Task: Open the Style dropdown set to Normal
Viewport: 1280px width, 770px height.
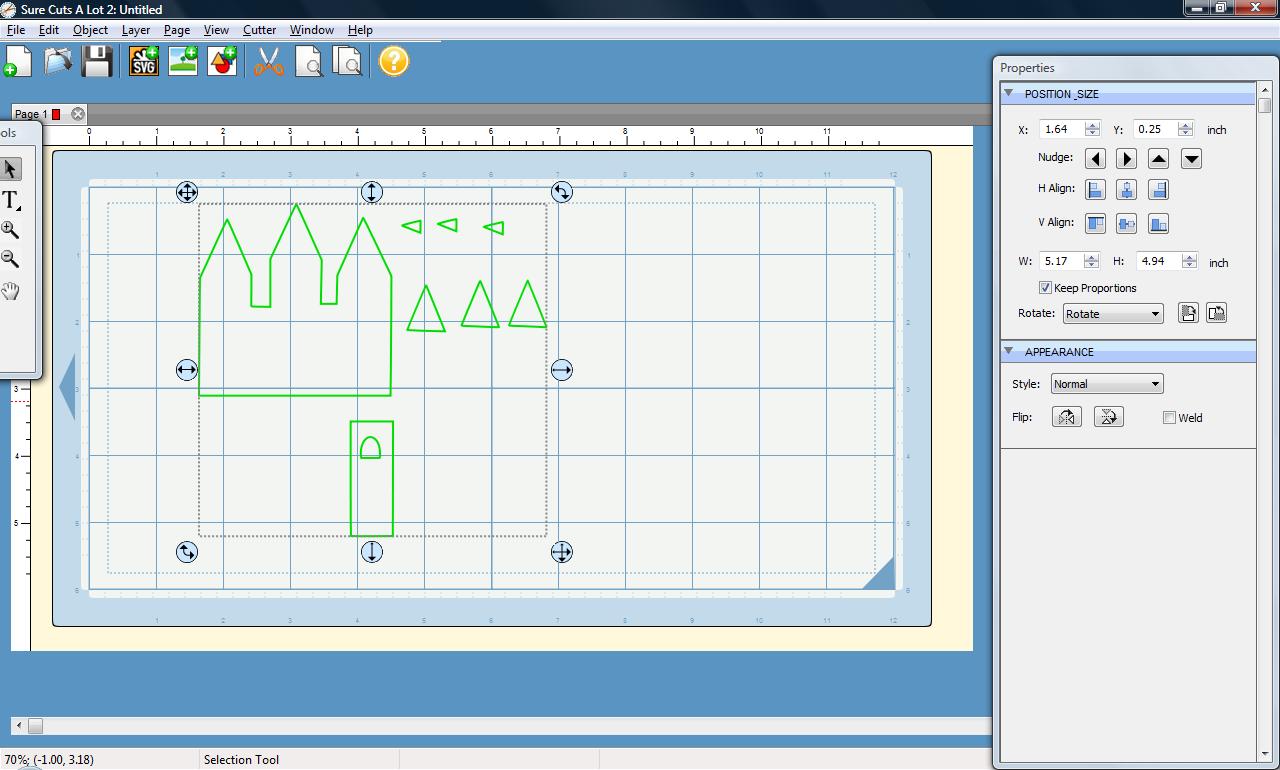Action: coord(1106,384)
